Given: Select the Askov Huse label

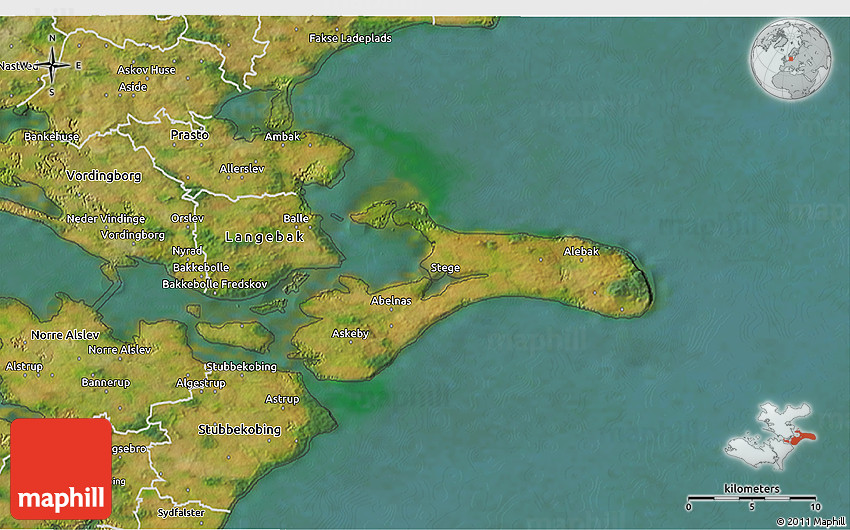Looking at the screenshot, I should coord(146,70).
